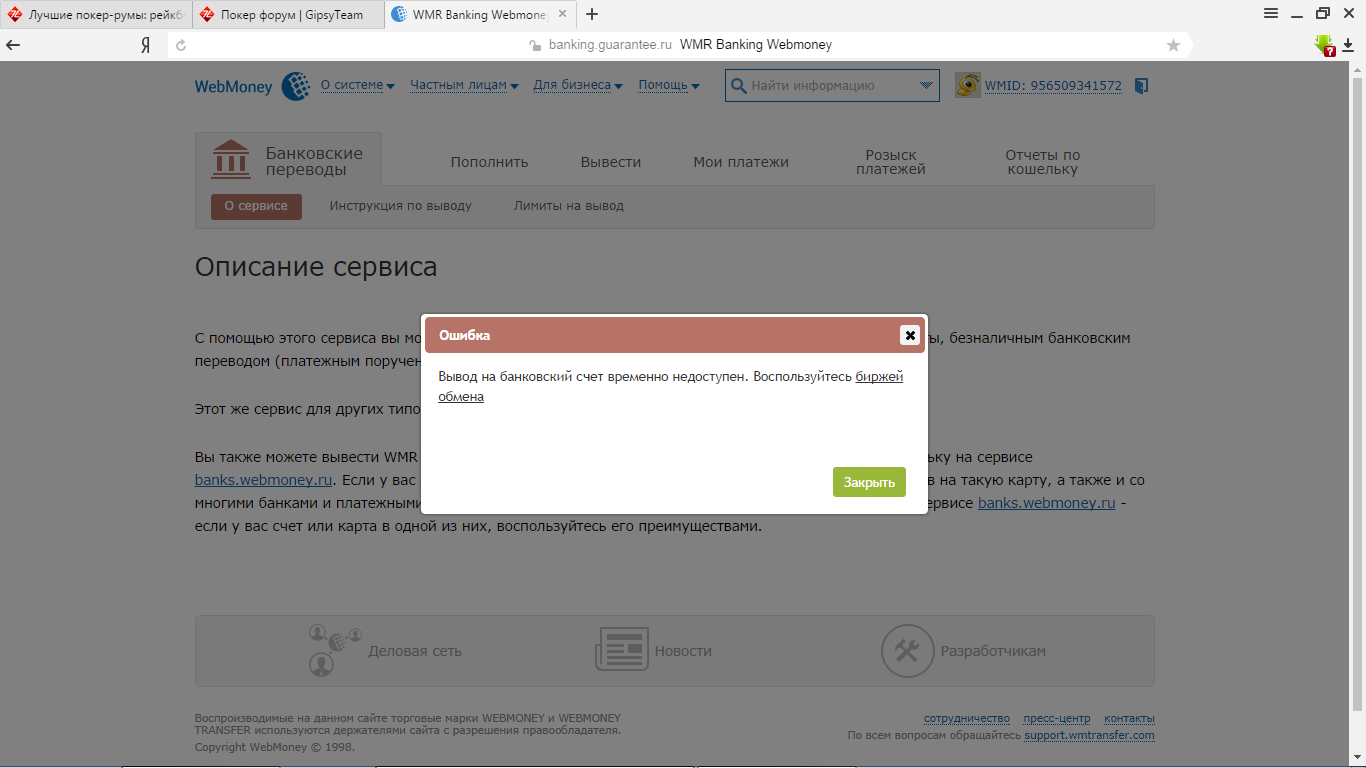
Task: Click the Новости newspaper icon
Action: pos(621,650)
